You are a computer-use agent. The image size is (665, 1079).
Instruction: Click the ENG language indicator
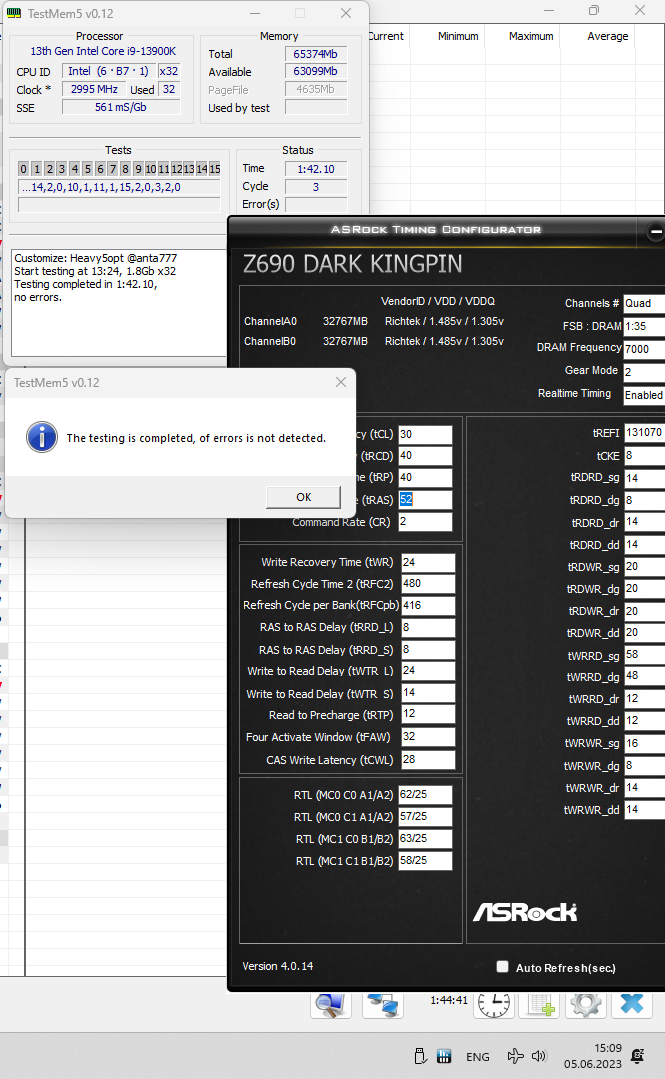point(478,1056)
